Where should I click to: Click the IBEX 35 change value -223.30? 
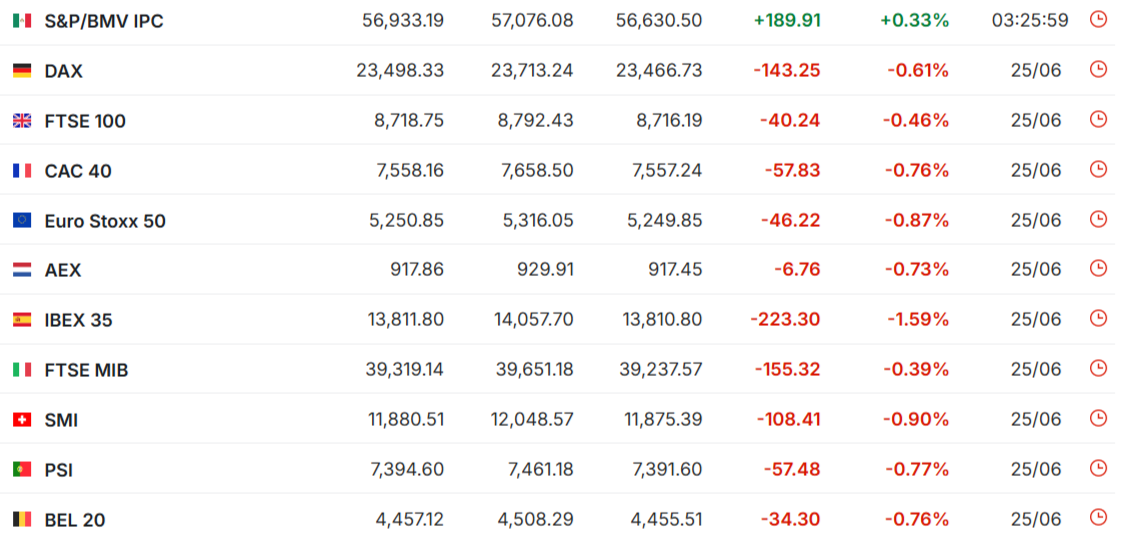(x=785, y=319)
